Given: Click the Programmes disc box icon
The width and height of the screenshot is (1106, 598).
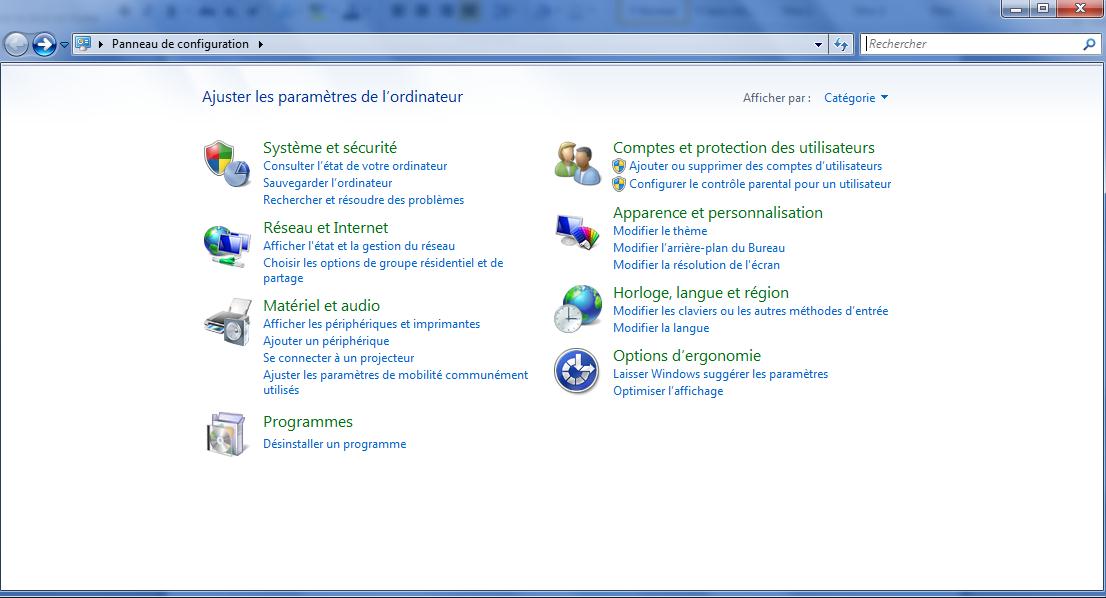Looking at the screenshot, I should click(x=226, y=434).
